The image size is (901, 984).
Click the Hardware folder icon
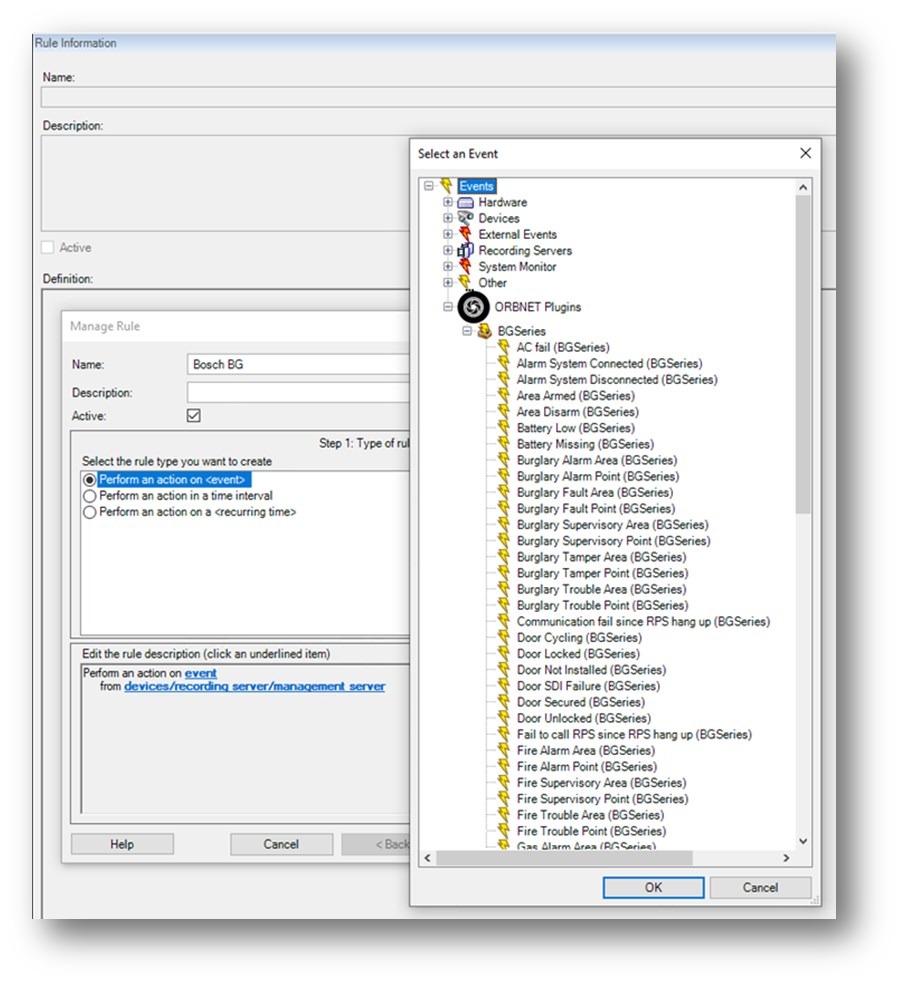coord(466,203)
